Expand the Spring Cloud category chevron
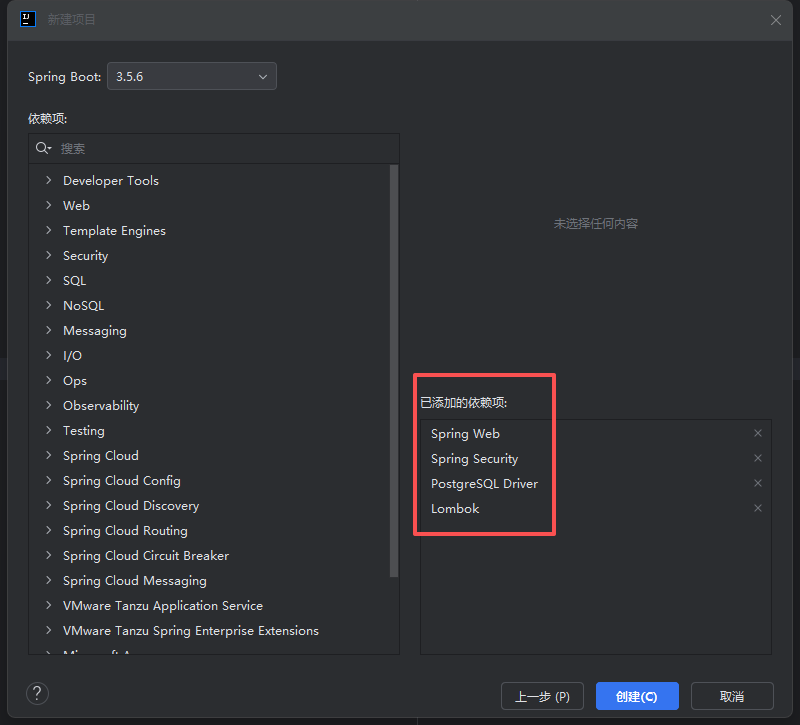 click(x=48, y=455)
